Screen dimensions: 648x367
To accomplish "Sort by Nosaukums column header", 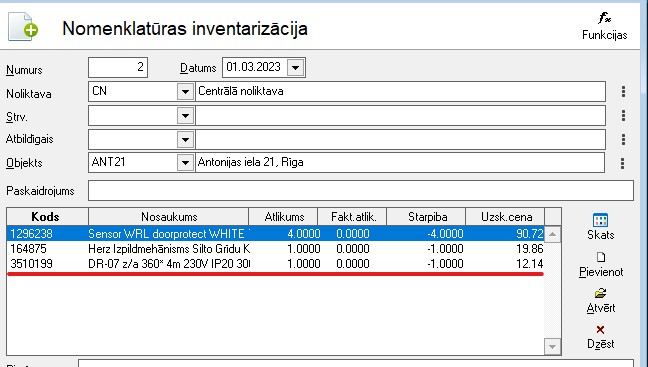I will (x=169, y=217).
